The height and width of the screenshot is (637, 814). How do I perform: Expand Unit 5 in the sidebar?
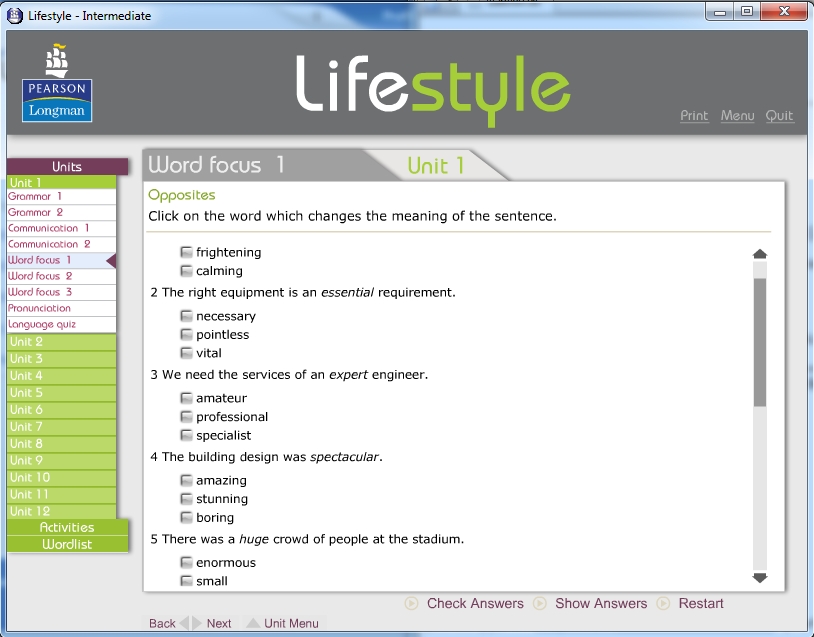click(x=61, y=393)
